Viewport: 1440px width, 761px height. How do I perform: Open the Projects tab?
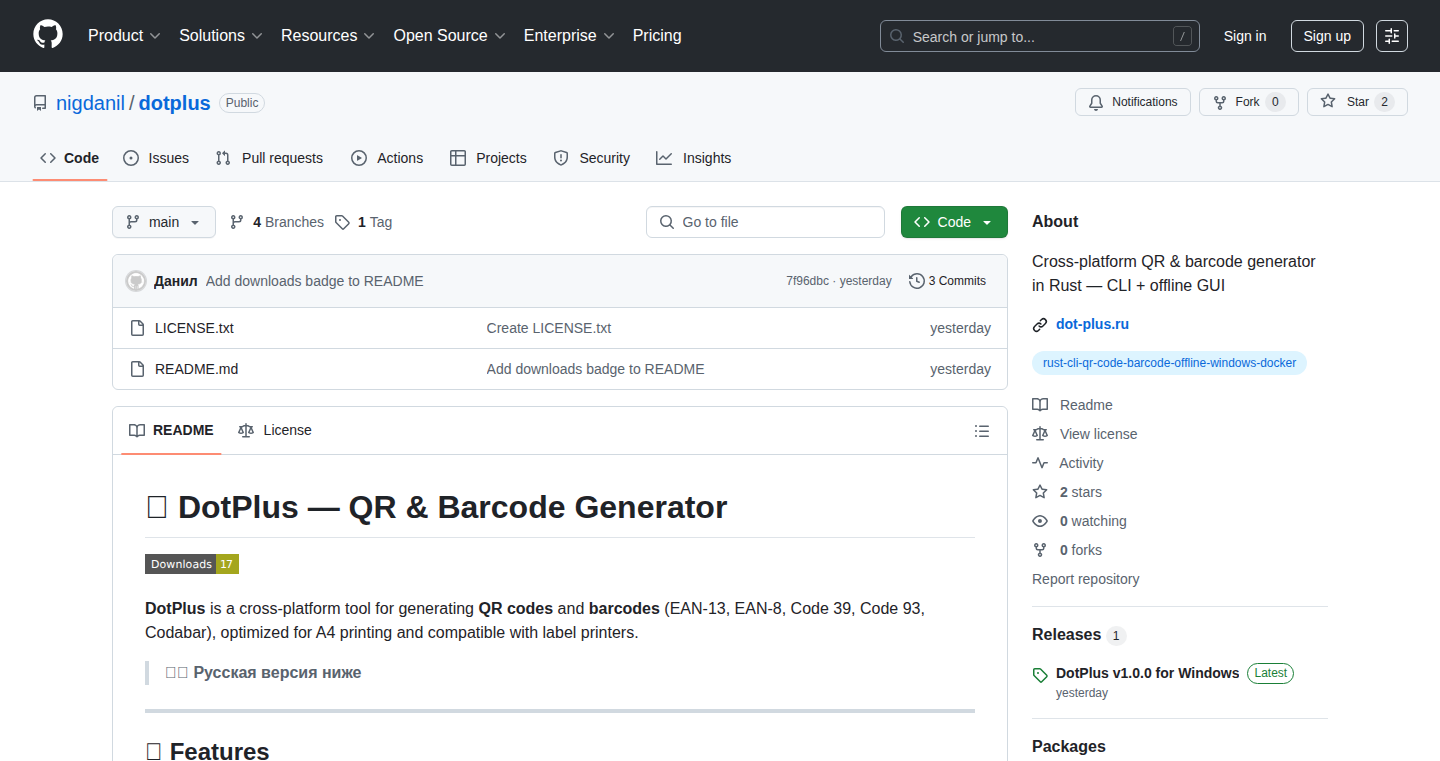pos(488,158)
